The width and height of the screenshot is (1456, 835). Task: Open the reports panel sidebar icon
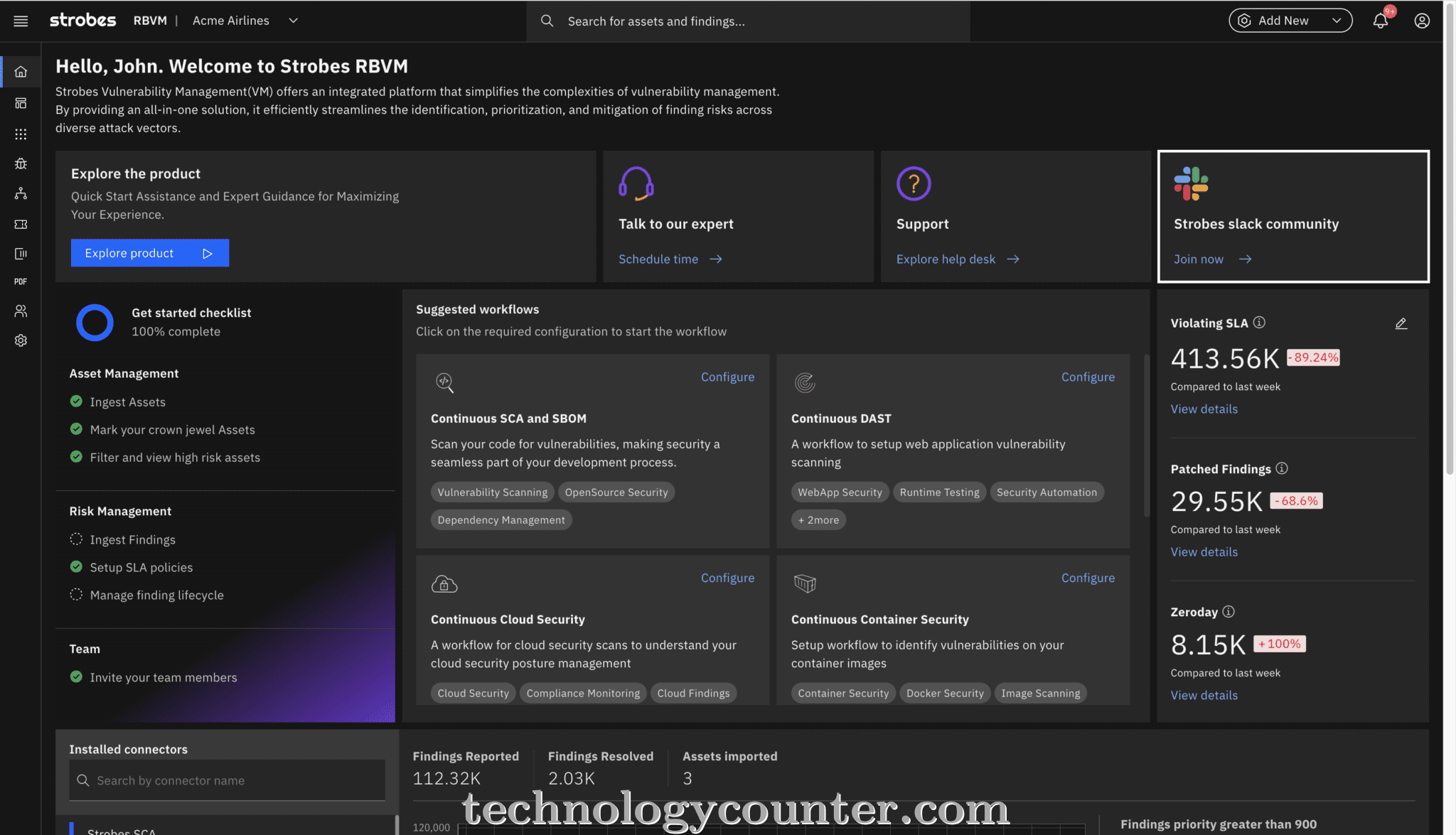(21, 254)
